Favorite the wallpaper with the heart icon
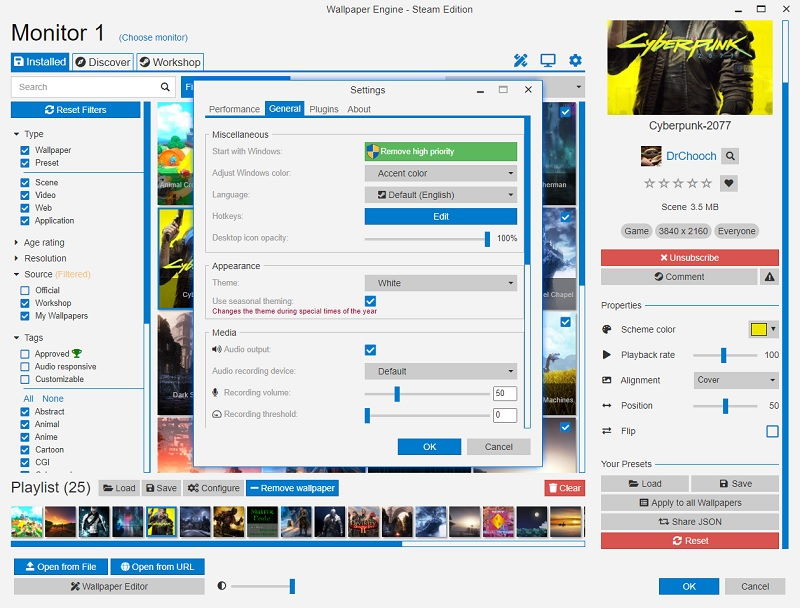 (x=730, y=183)
